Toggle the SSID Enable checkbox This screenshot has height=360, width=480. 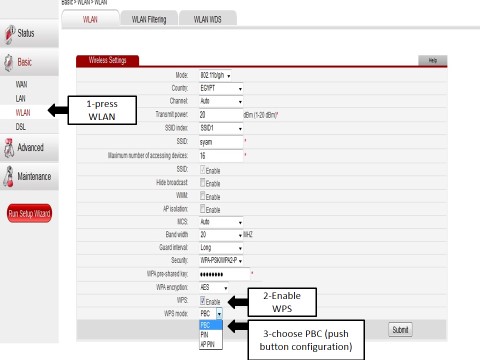(203, 169)
